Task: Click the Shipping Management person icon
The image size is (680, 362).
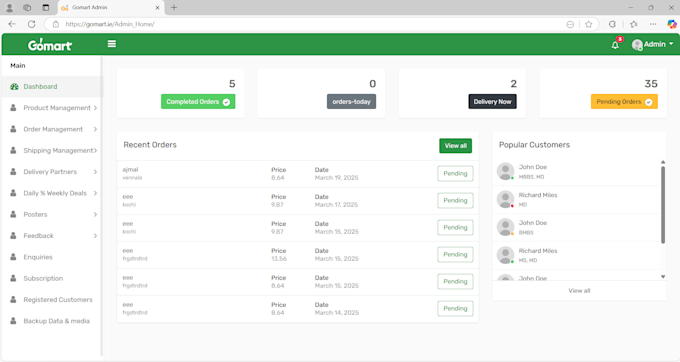Action: [x=13, y=150]
